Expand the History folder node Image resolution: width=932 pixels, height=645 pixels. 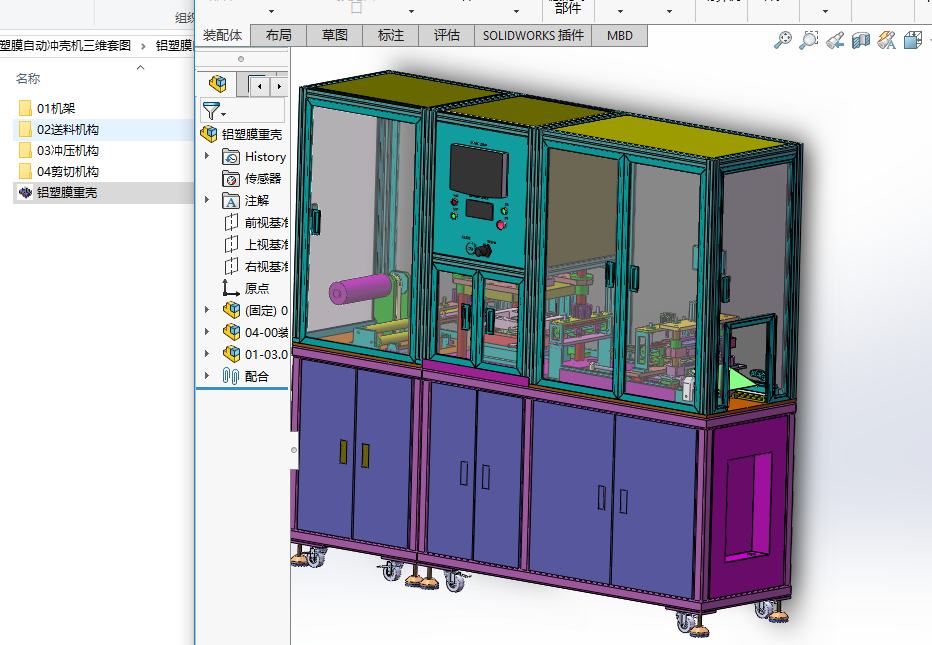click(208, 156)
